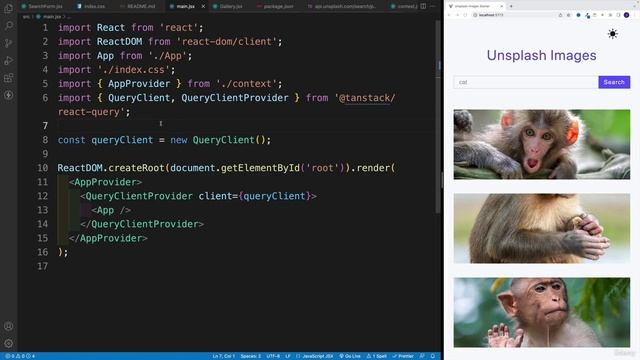Toggle the dark mode sun icon
The width and height of the screenshot is (640, 360).
[612, 34]
